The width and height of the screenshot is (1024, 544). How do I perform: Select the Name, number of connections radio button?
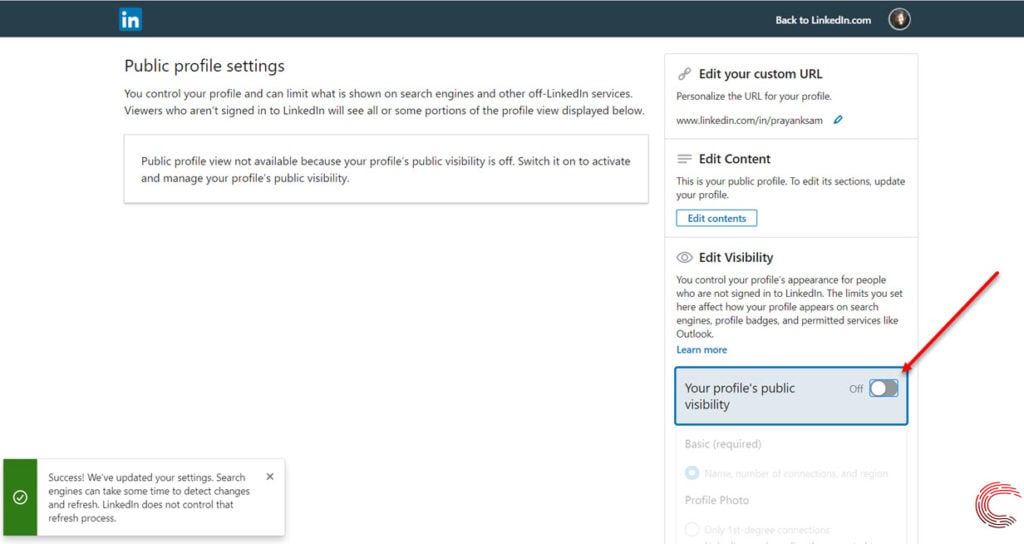(x=692, y=473)
